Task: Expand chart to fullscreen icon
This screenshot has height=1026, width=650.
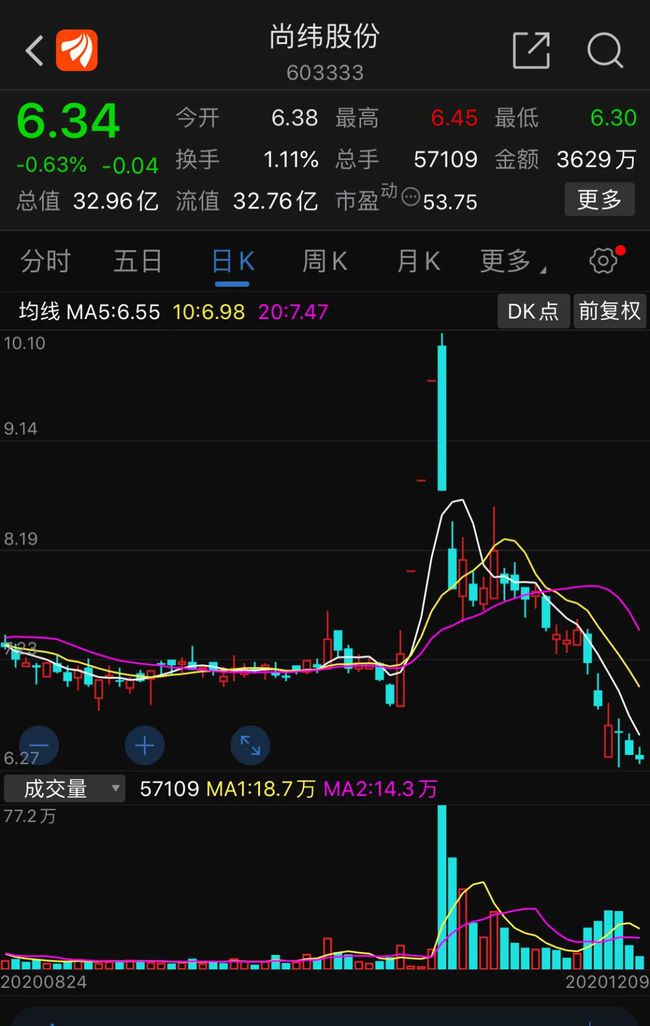Action: [250, 745]
